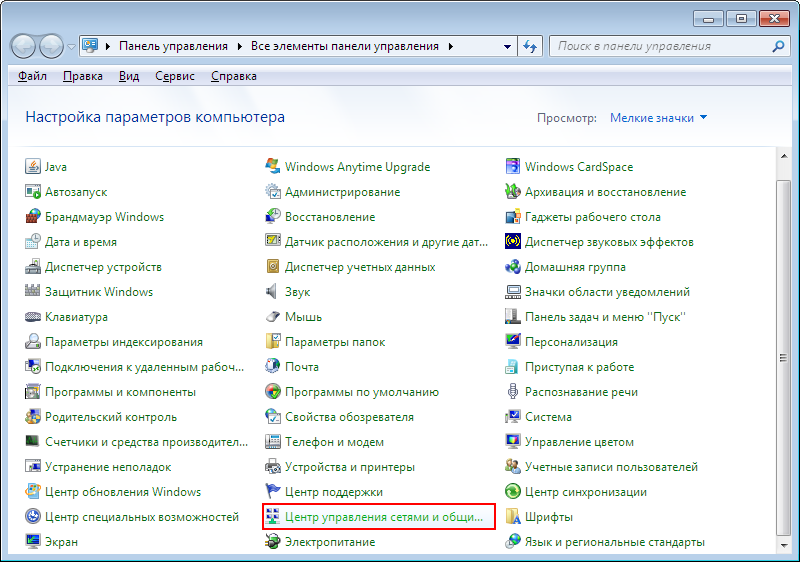800x562 pixels.
Task: Open the Учетные записи пользователей link
Action: (611, 467)
